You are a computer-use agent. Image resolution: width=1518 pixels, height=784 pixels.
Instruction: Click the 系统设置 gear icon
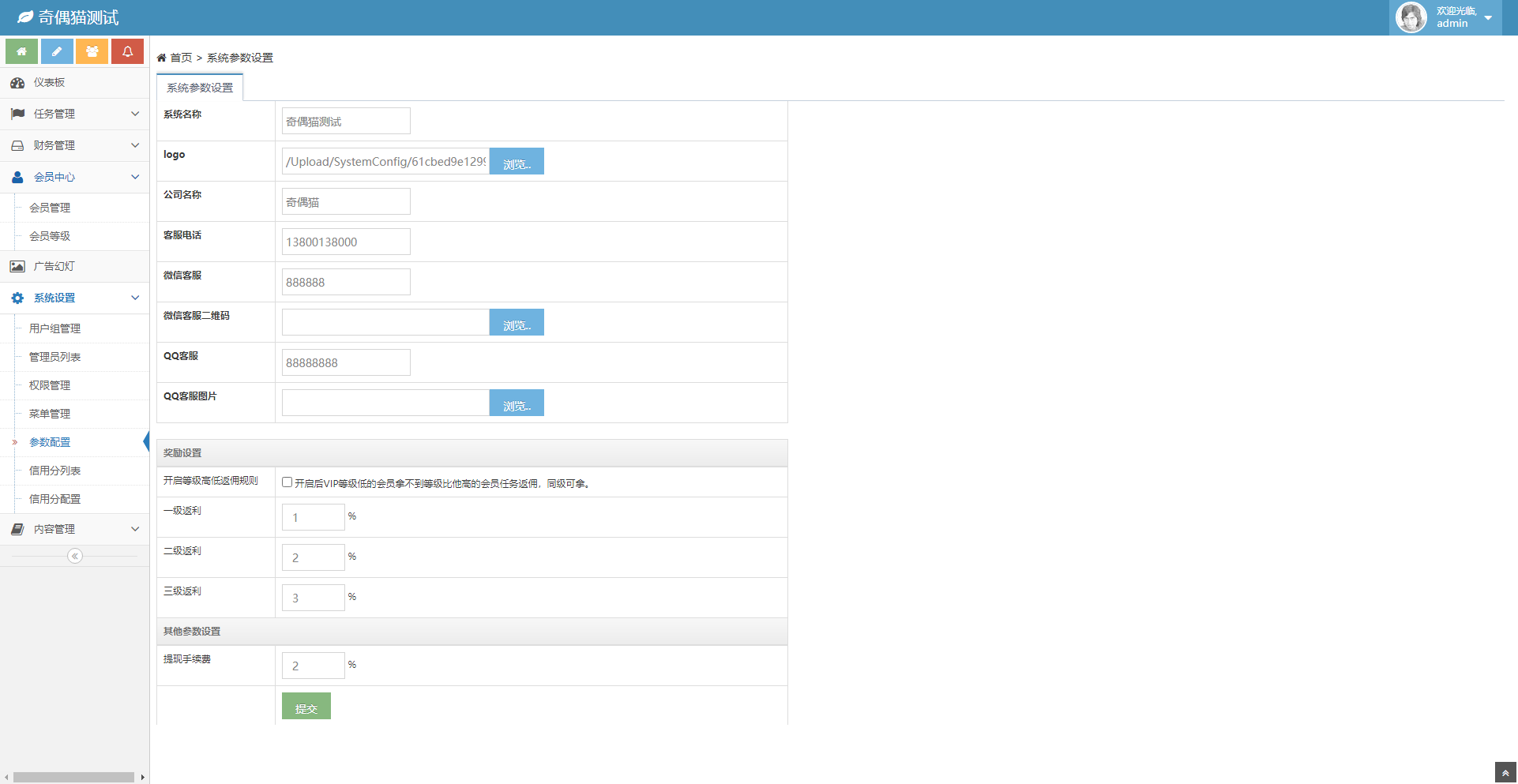(x=17, y=298)
